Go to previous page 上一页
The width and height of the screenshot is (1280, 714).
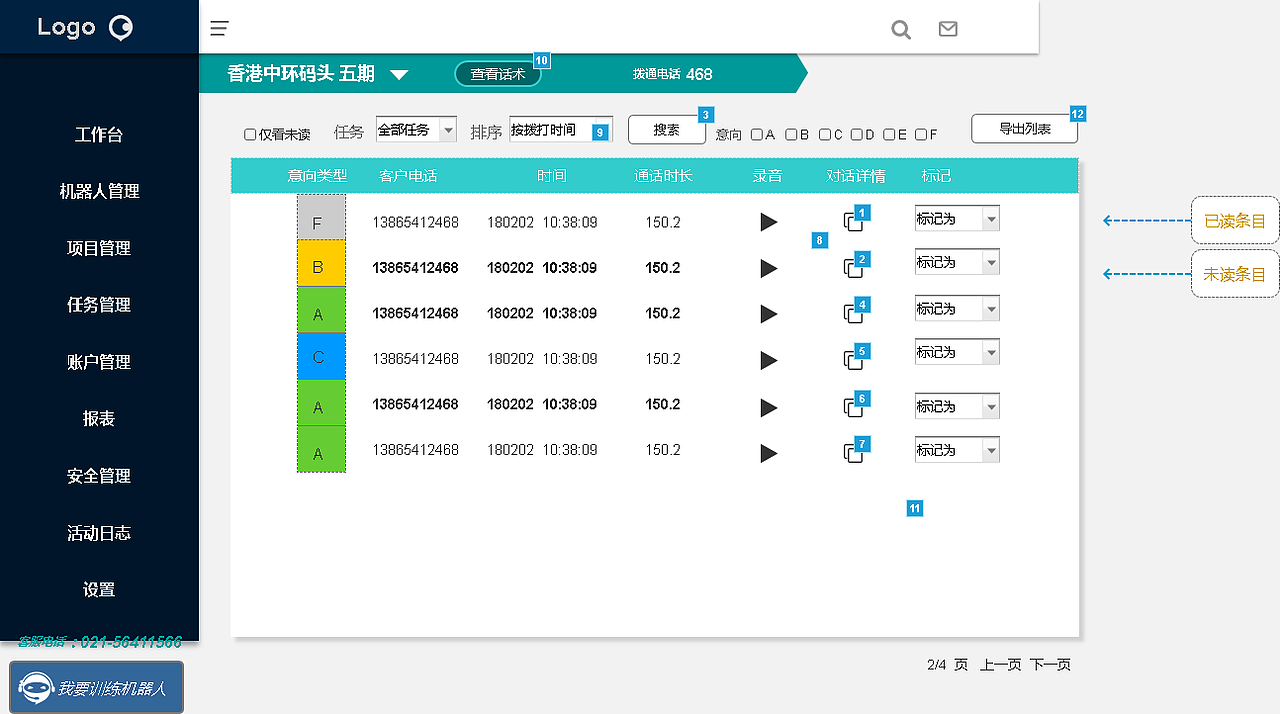click(1000, 665)
